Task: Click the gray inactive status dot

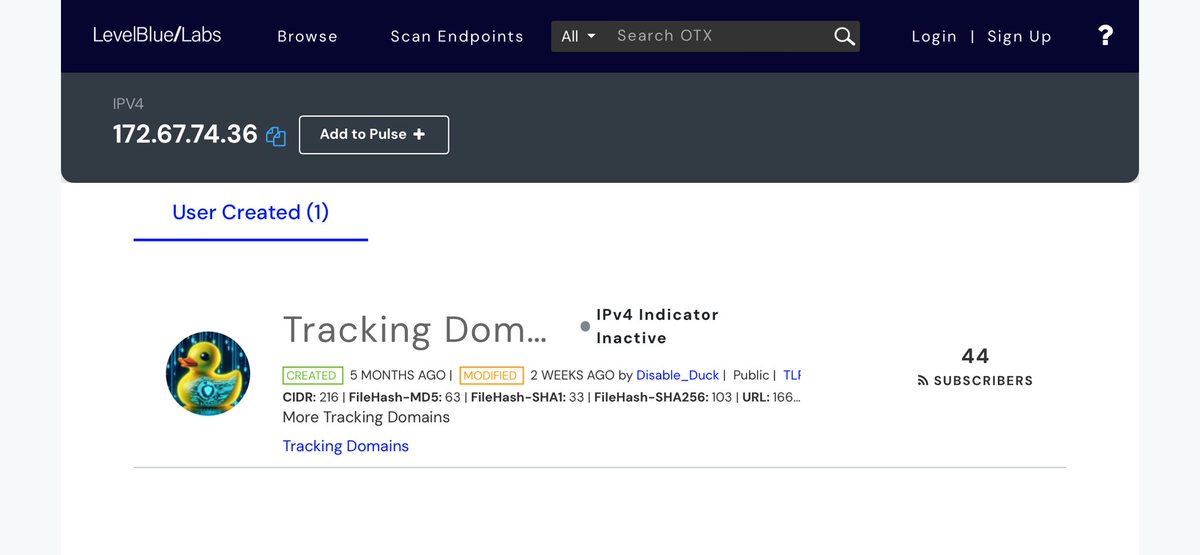Action: (585, 327)
